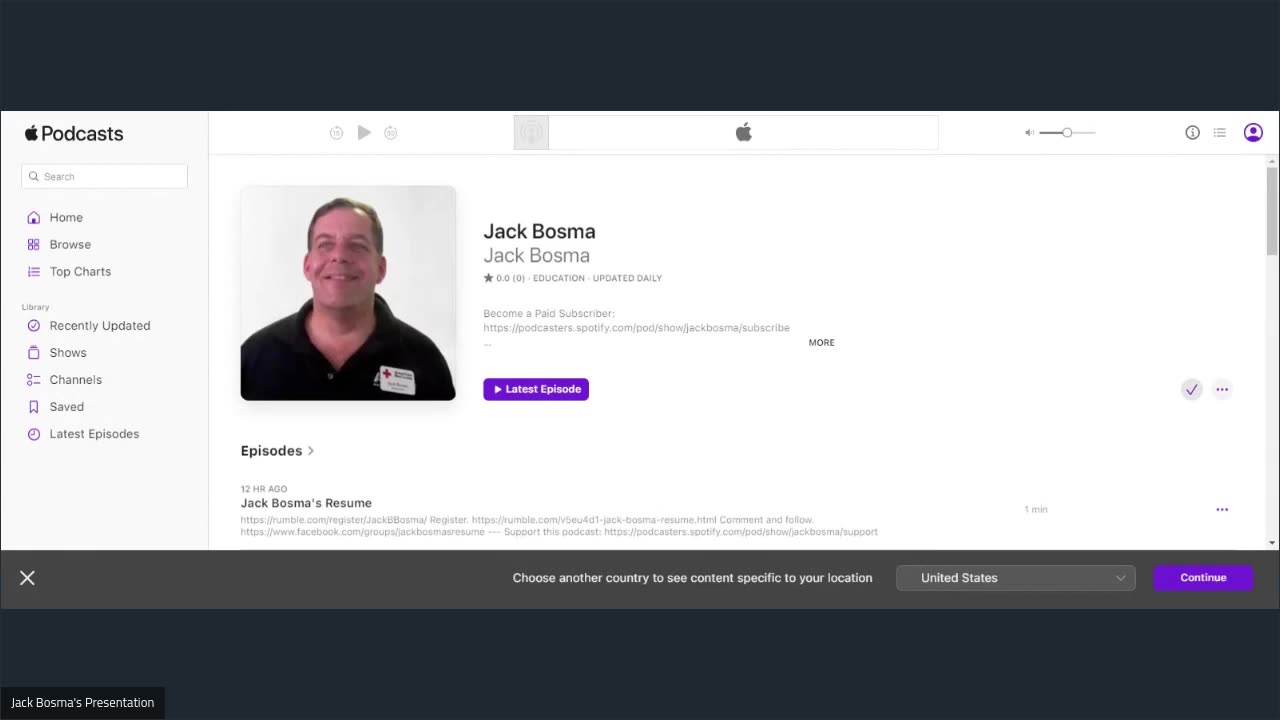The height and width of the screenshot is (720, 1280).
Task: Click the Jack Bosma's Presentation label
Action: pos(83,703)
